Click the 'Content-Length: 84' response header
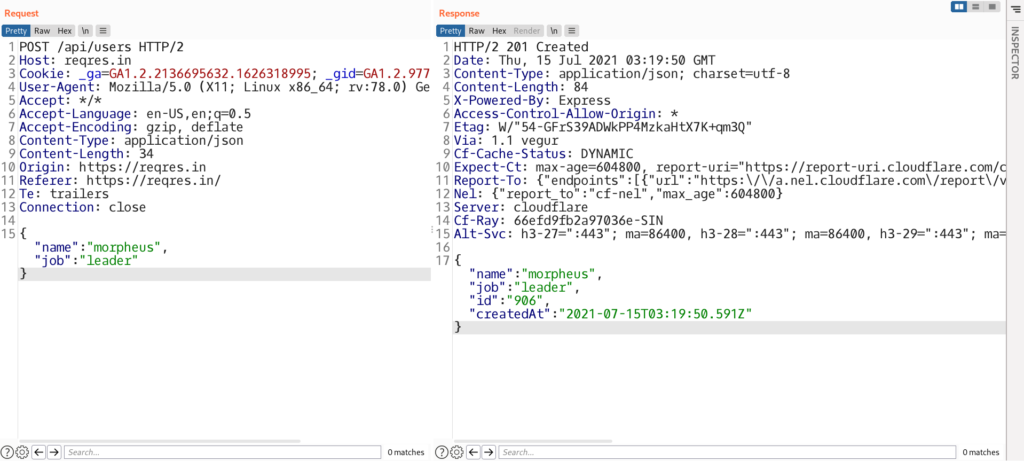The image size is (1024, 461). [x=521, y=87]
